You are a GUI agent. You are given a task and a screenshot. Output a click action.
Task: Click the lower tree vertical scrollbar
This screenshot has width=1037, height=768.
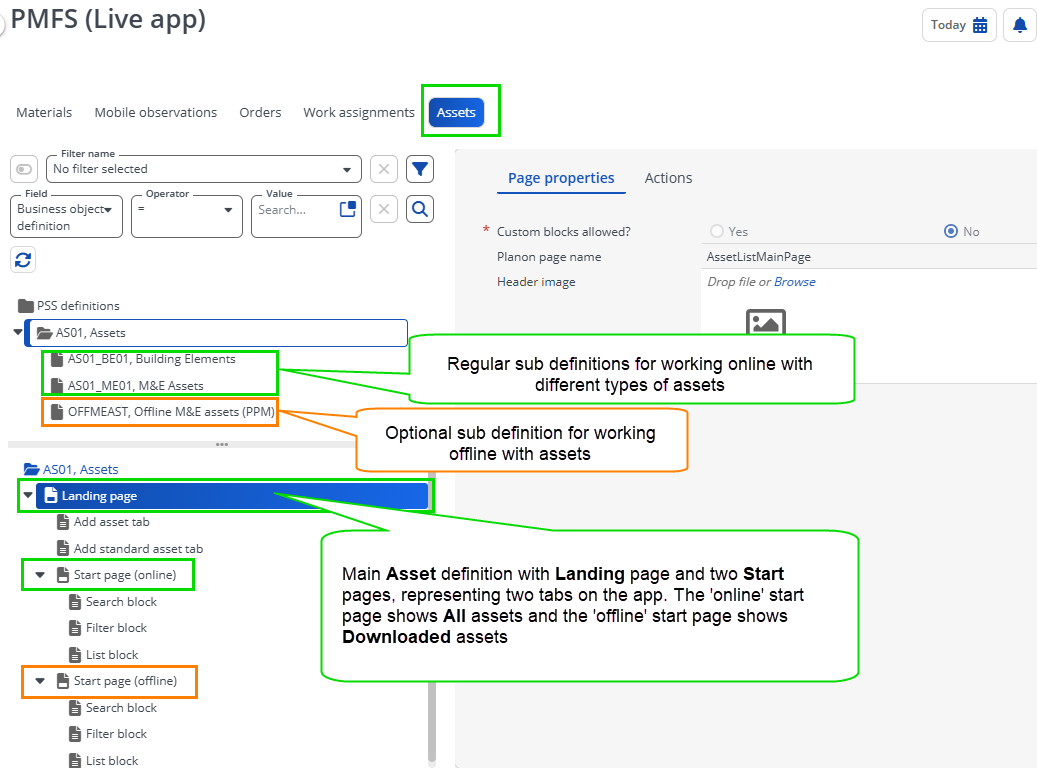click(x=432, y=721)
